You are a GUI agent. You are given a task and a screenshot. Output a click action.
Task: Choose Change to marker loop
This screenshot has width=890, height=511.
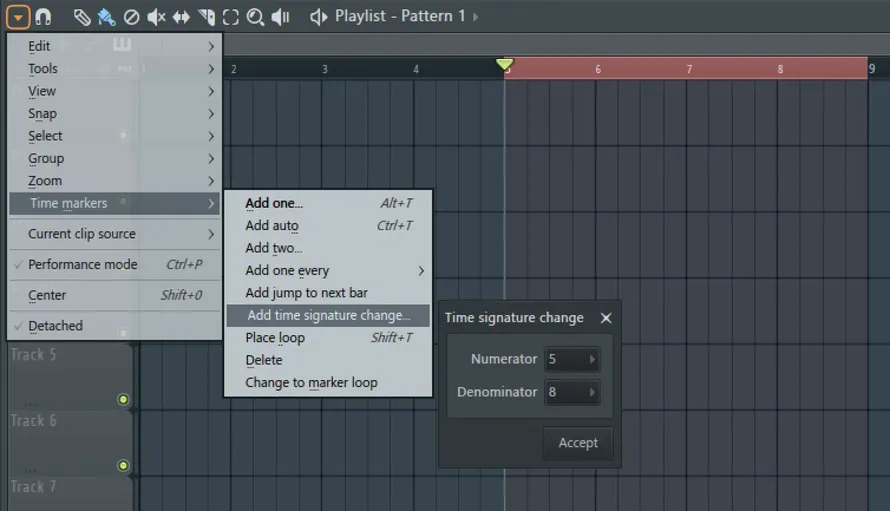point(328,382)
